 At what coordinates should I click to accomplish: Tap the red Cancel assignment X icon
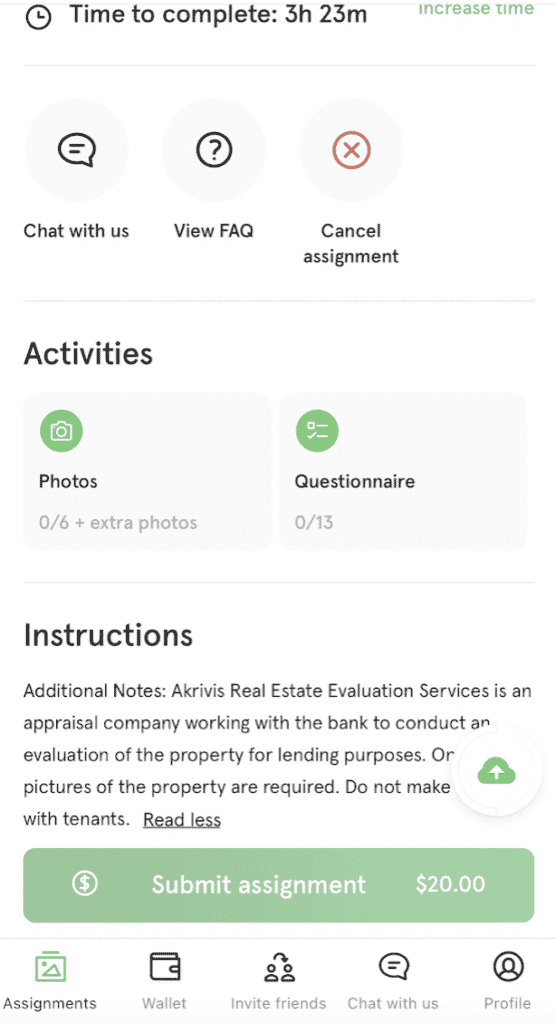coord(352,150)
